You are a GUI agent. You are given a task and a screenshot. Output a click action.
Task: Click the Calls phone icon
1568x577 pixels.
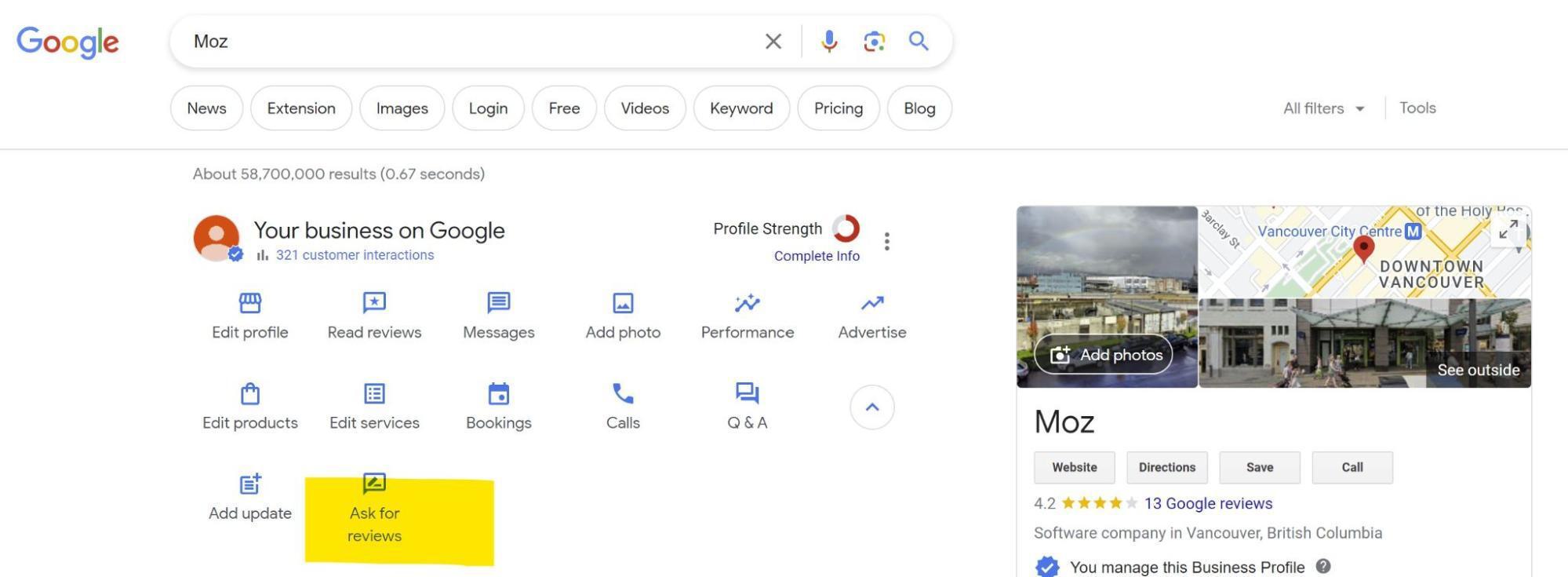(623, 393)
